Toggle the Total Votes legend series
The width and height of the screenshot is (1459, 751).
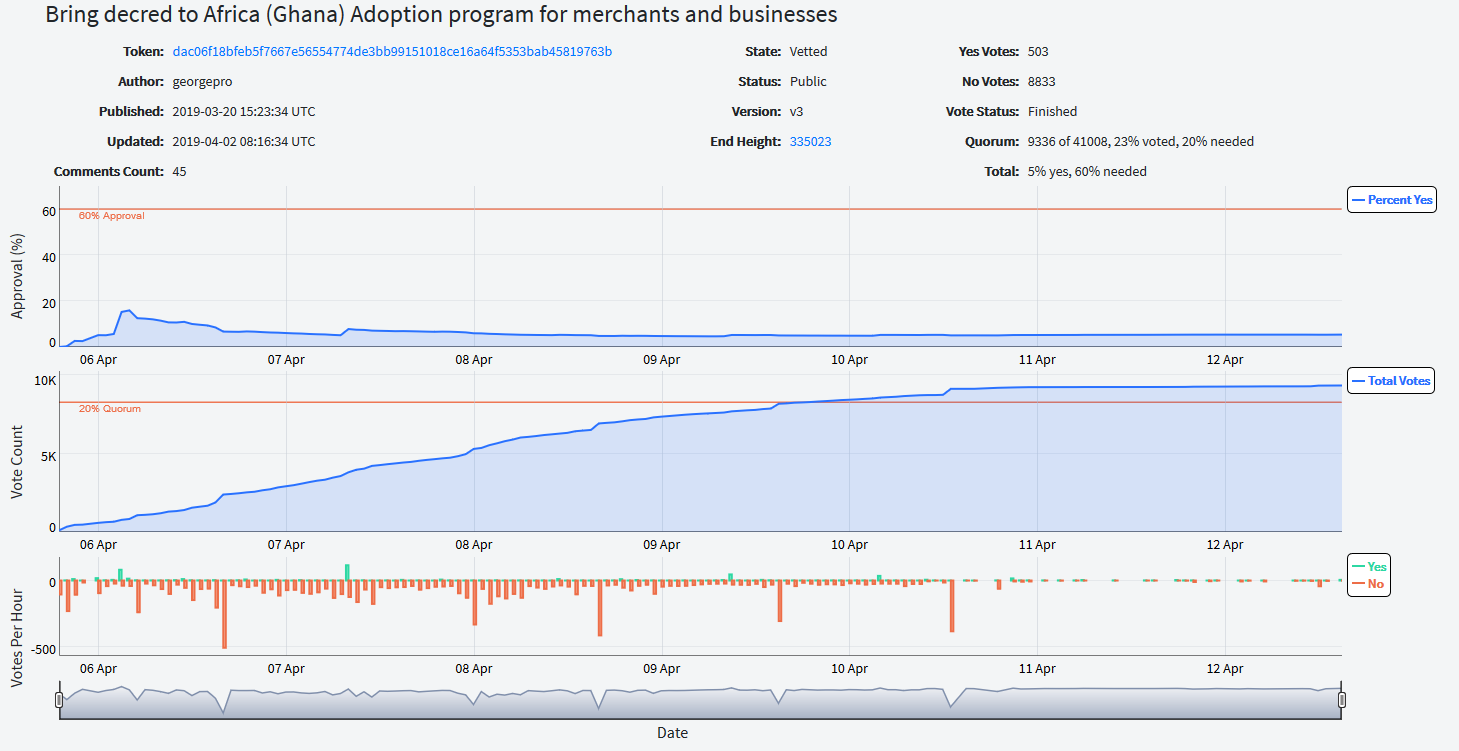point(1391,380)
